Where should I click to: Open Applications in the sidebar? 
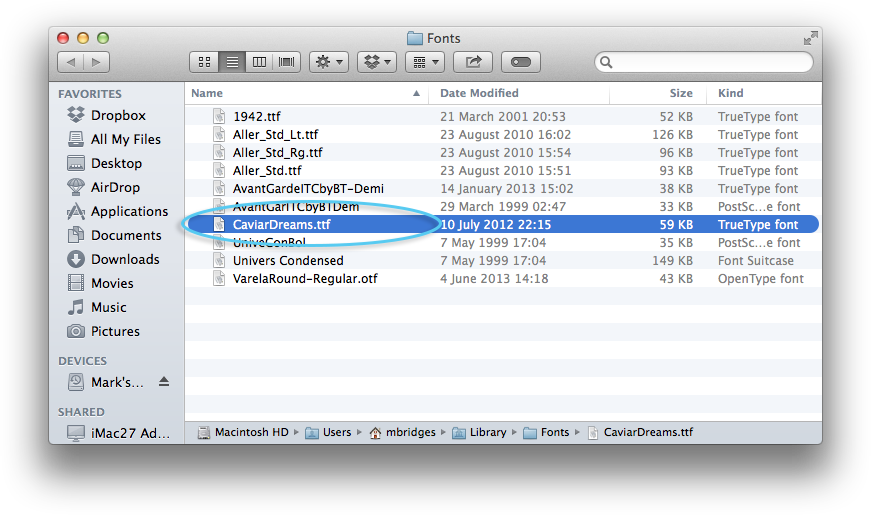[x=117, y=211]
